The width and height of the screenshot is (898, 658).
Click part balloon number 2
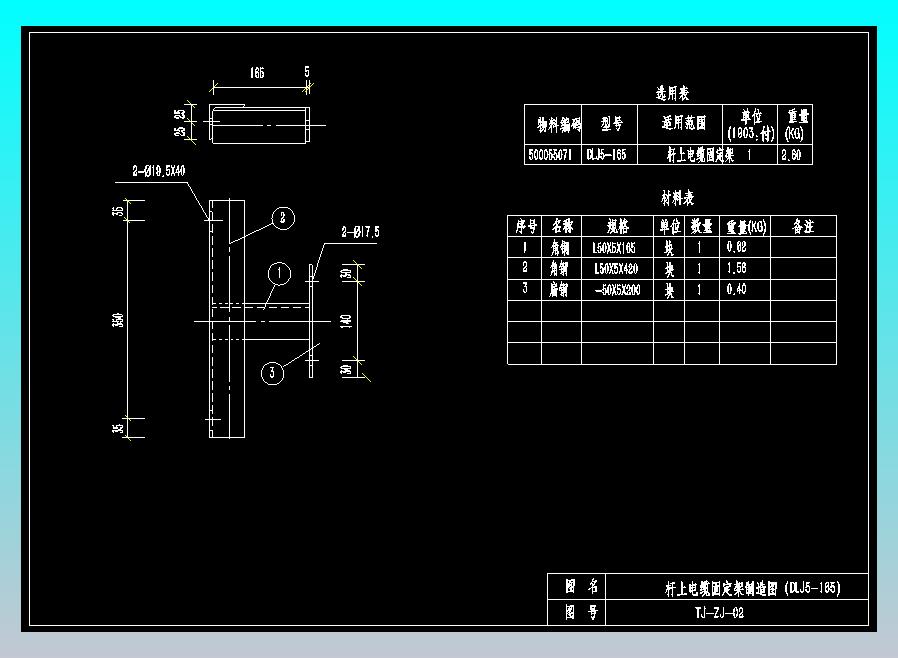click(x=282, y=218)
